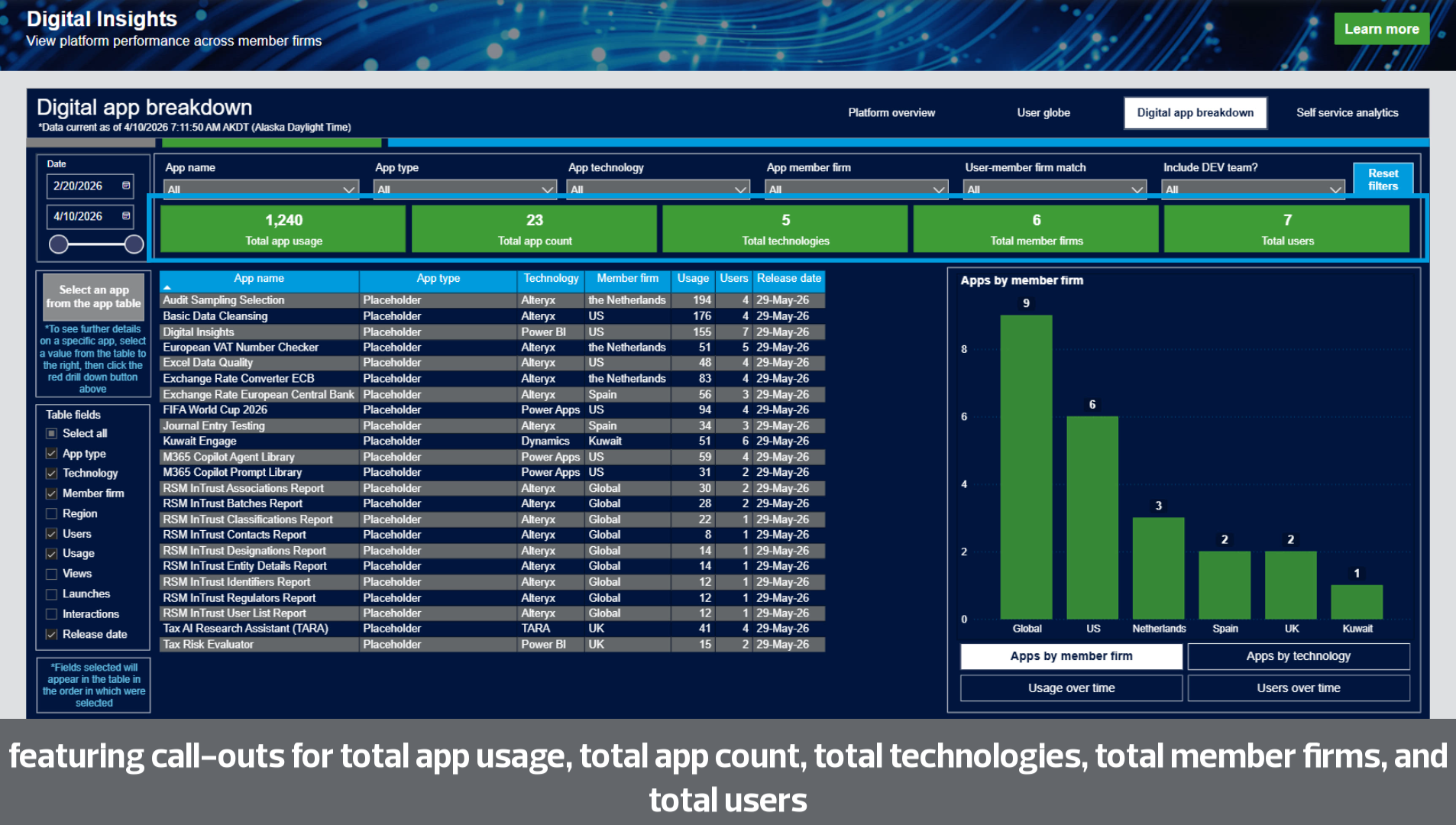1456x825 pixels.
Task: Open the App technology filter dropdown
Action: tap(658, 189)
